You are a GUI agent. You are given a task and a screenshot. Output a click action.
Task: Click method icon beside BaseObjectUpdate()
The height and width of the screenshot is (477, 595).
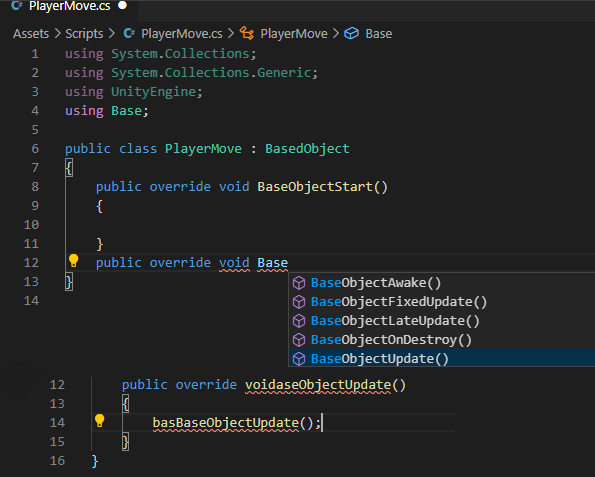299,359
